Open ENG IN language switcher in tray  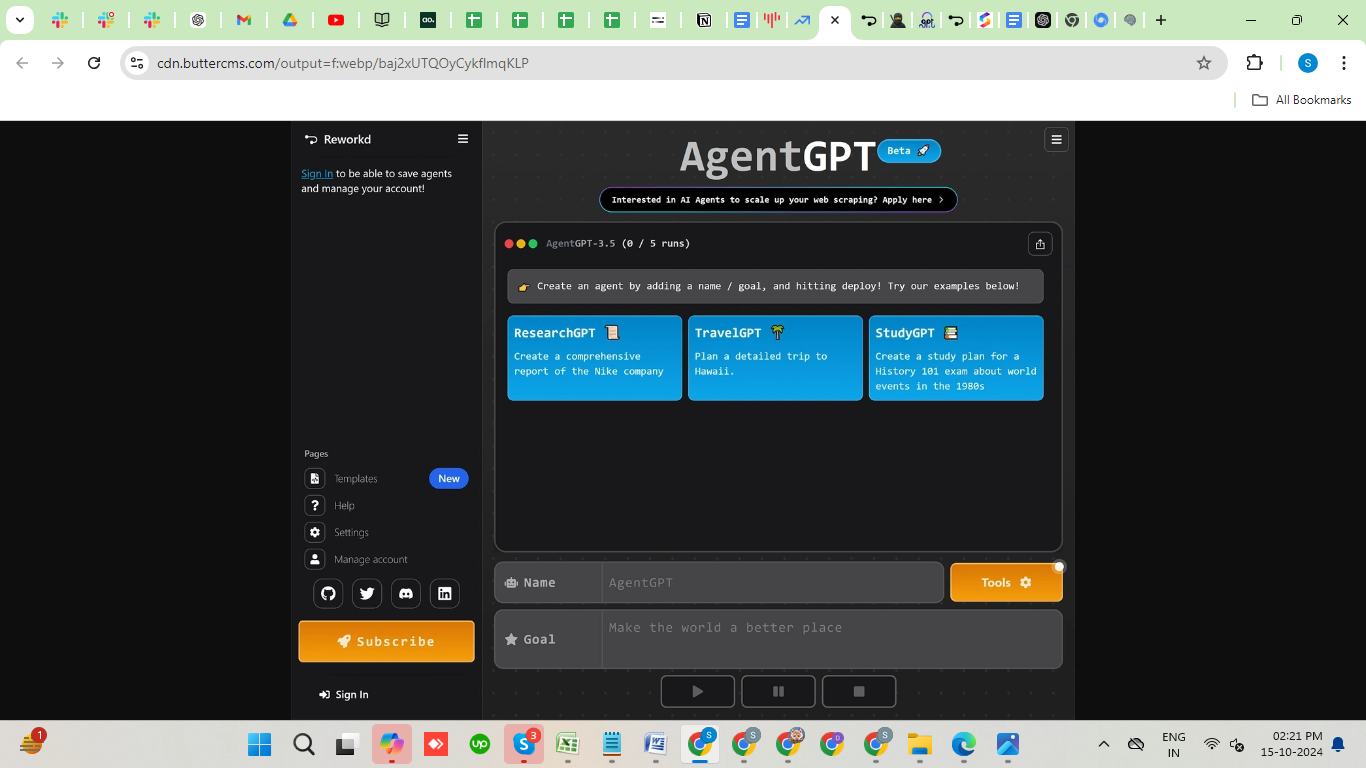1174,744
